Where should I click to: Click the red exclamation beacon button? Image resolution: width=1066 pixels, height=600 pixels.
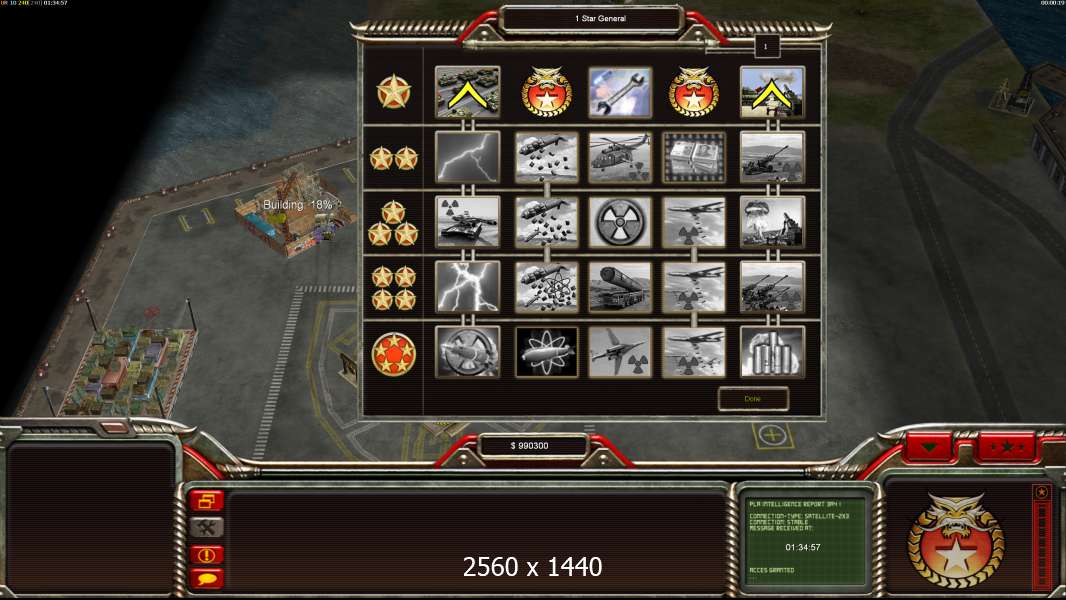(207, 554)
